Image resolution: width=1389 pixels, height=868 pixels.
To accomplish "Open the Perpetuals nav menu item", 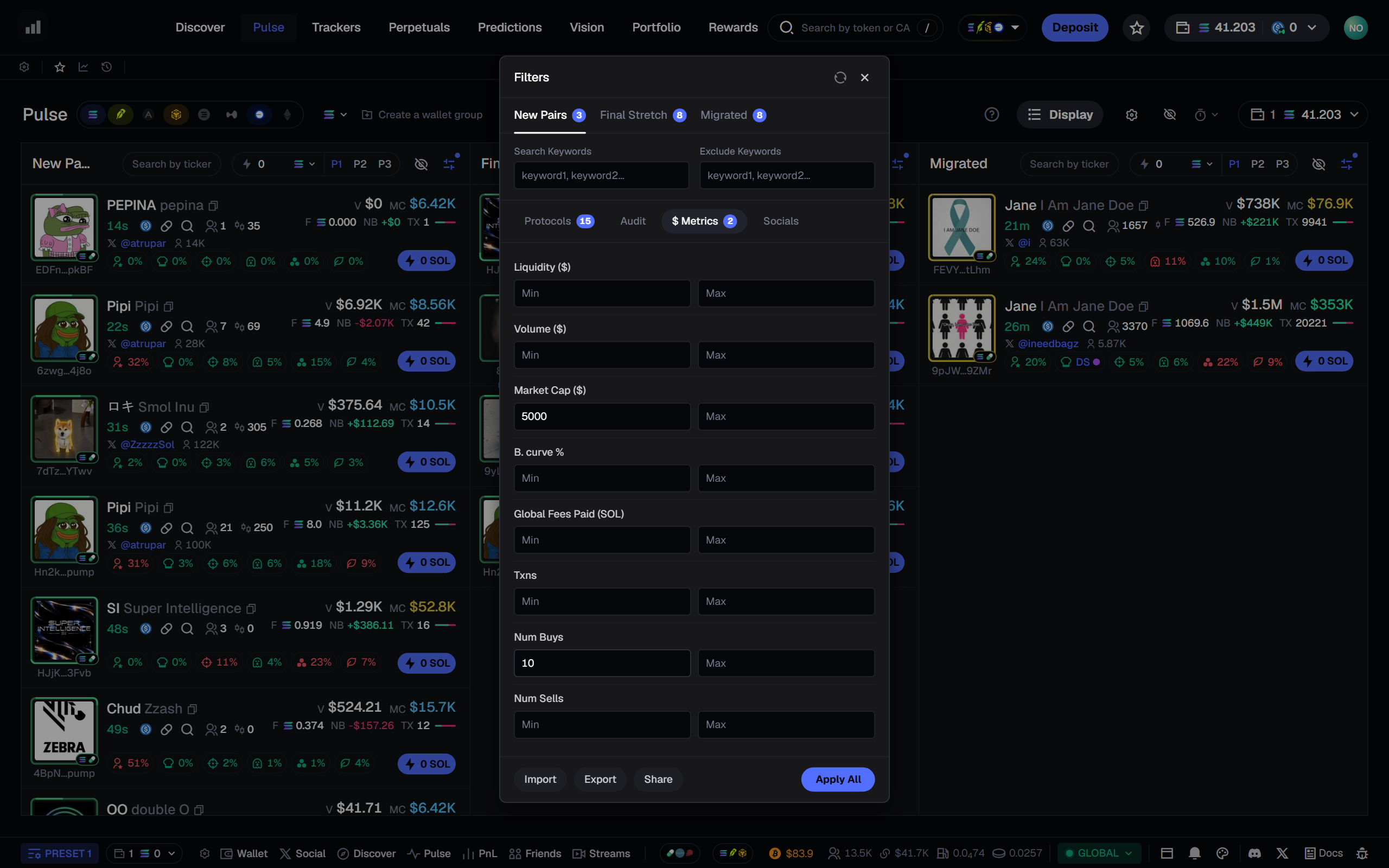I will pos(419,28).
